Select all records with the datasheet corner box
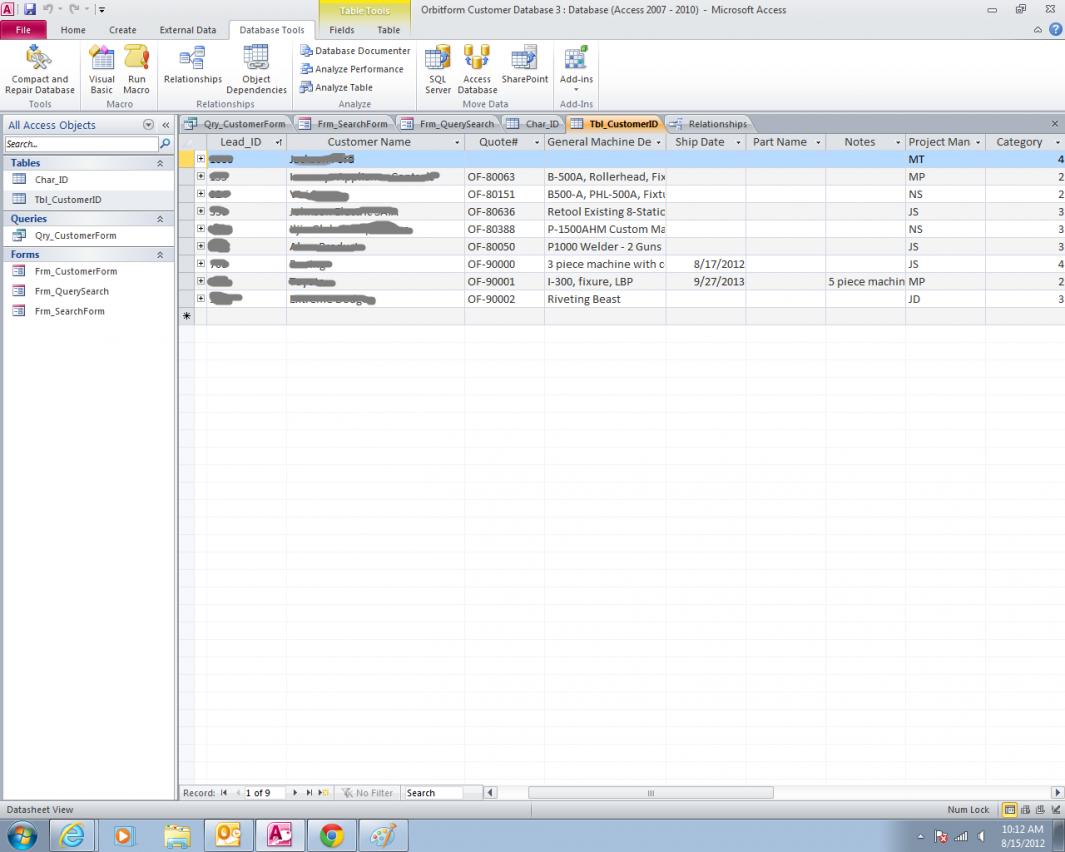Screen dimensions: 1065x852 pos(187,142)
